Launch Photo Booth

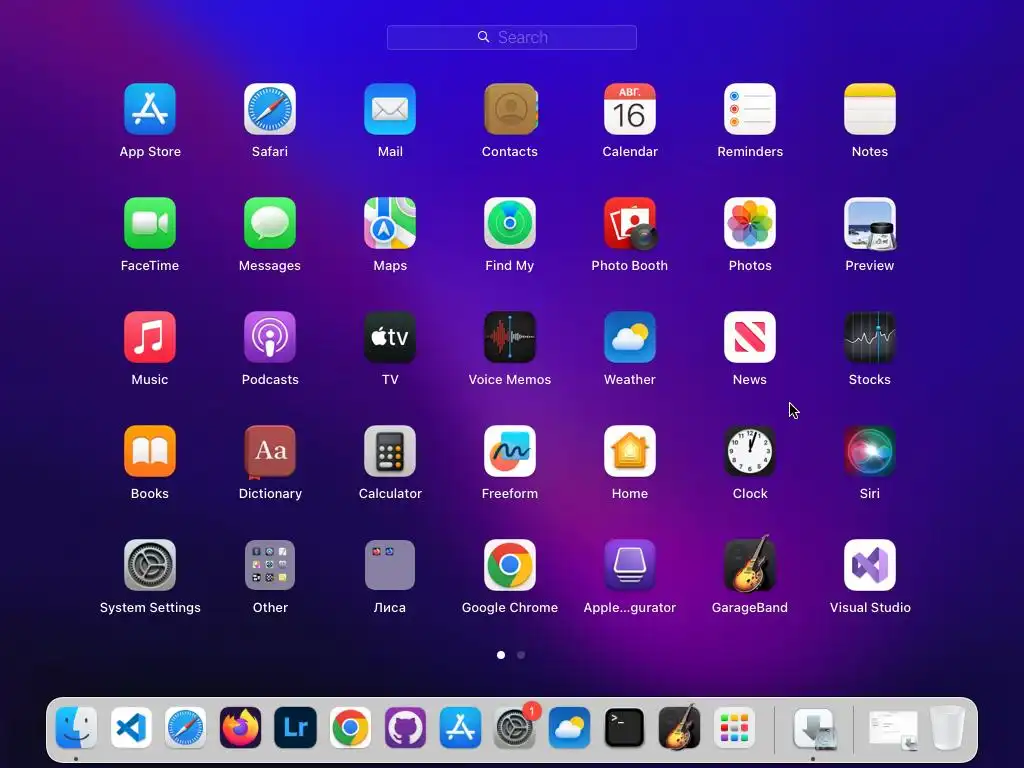coord(630,223)
